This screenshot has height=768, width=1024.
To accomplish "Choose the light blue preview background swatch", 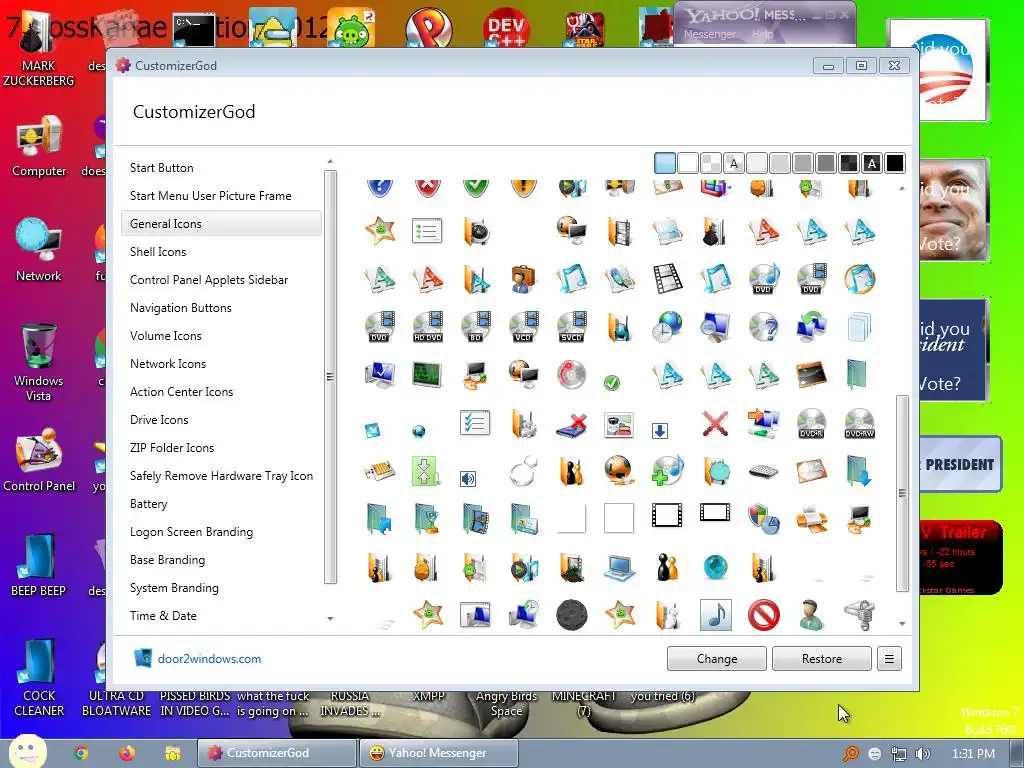I will (x=665, y=163).
